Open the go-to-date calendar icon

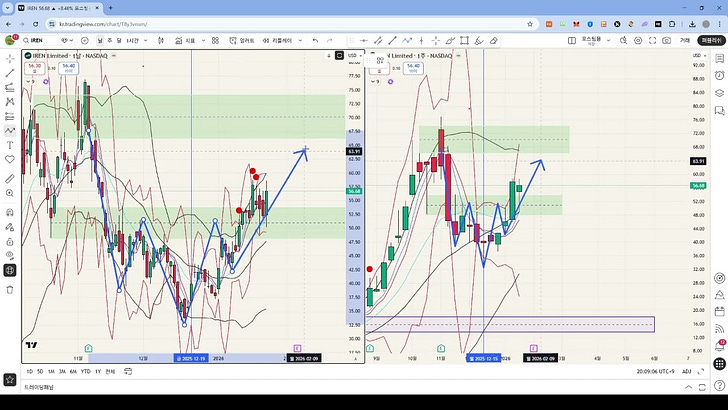pos(128,371)
